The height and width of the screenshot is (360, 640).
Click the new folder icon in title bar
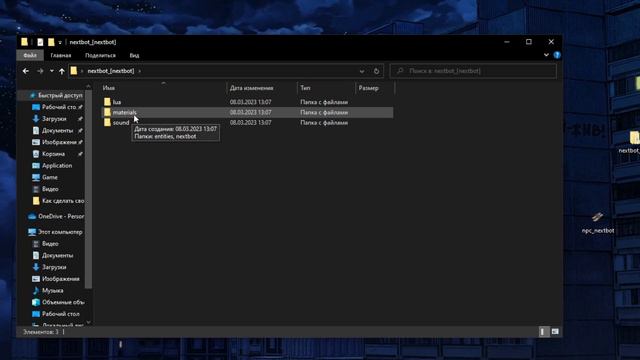point(51,42)
